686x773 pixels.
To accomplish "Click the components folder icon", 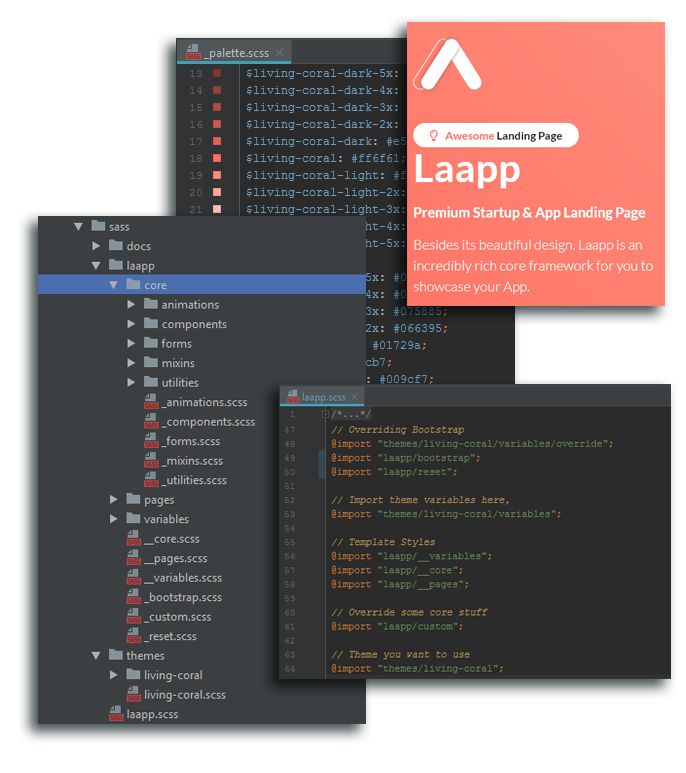I will tap(151, 324).
